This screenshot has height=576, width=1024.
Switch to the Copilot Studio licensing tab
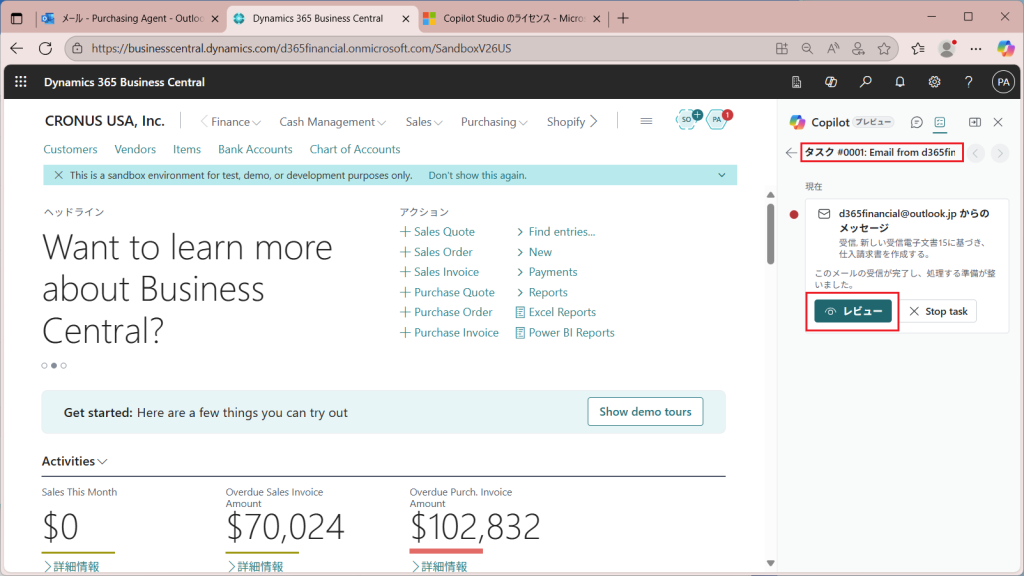click(512, 18)
